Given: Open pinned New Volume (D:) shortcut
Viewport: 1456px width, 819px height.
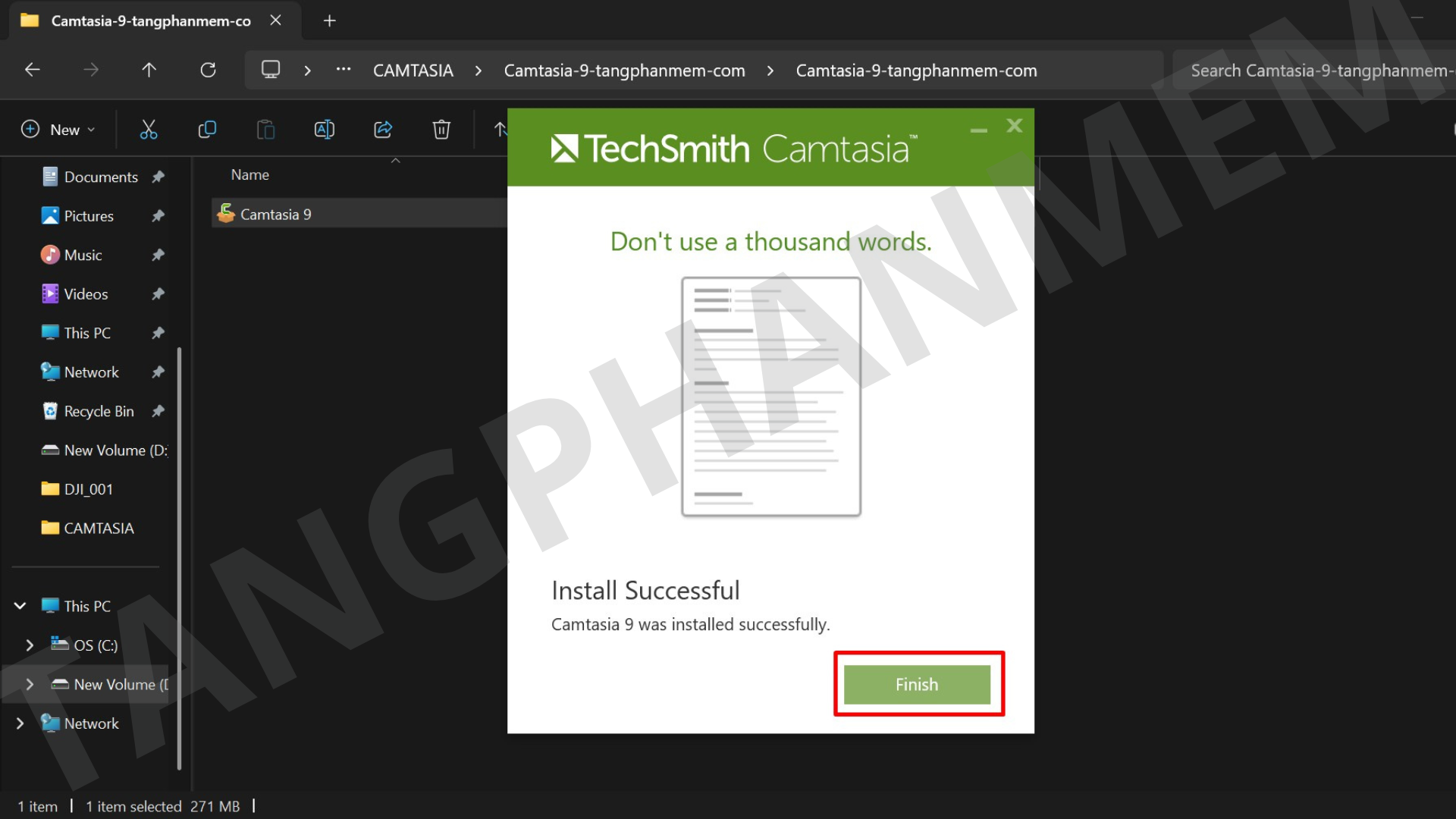Looking at the screenshot, I should [104, 450].
